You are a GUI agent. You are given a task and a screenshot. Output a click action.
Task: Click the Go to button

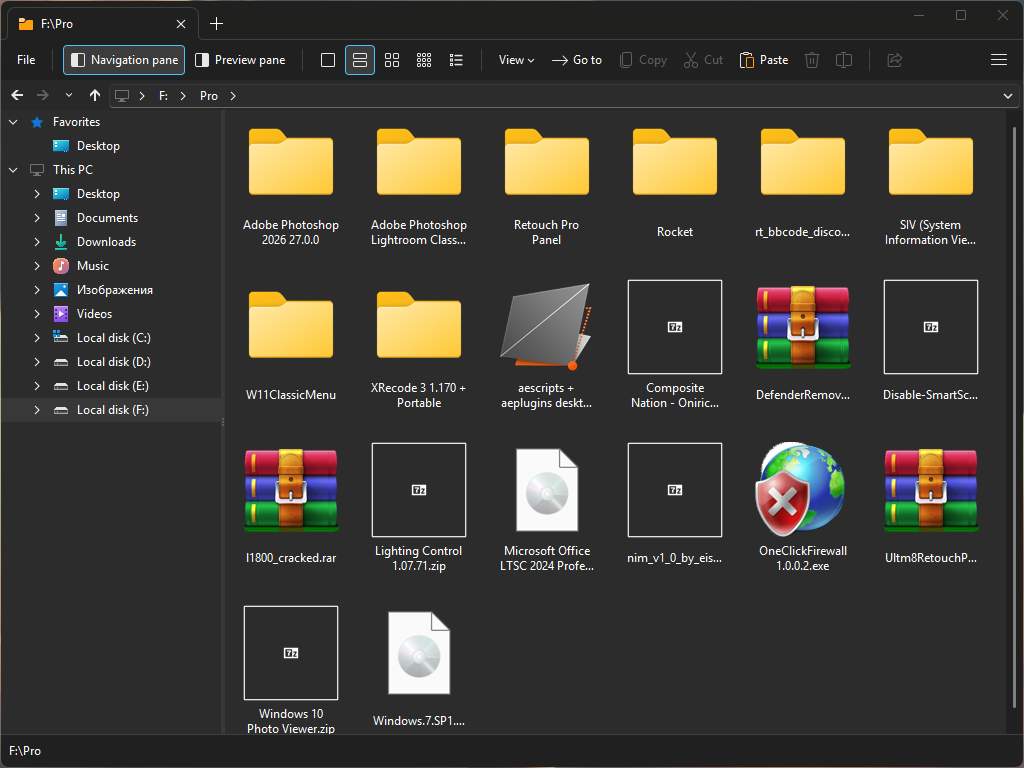click(x=577, y=60)
